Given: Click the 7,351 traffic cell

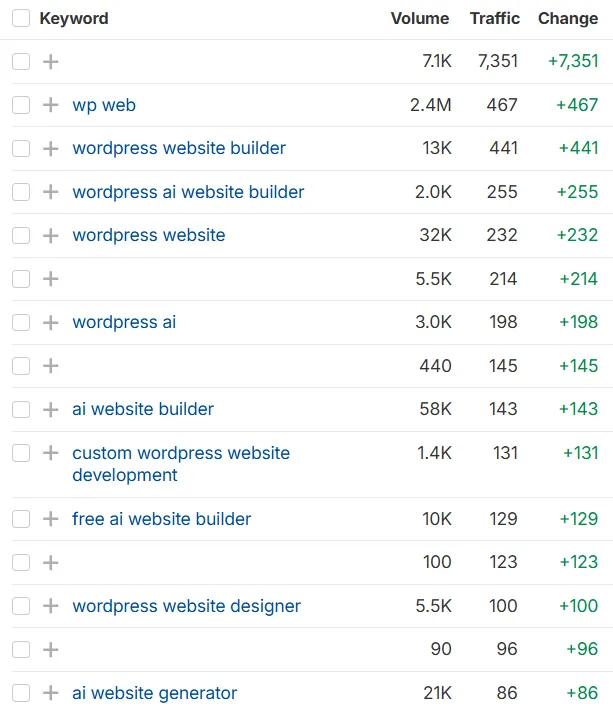Looking at the screenshot, I should tap(498, 61).
